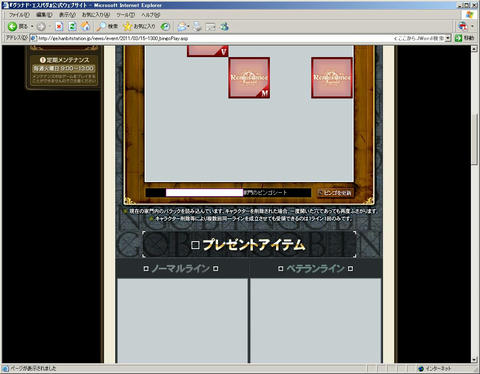Open the History icon
The height and width of the screenshot is (374, 480).
[x=165, y=27]
